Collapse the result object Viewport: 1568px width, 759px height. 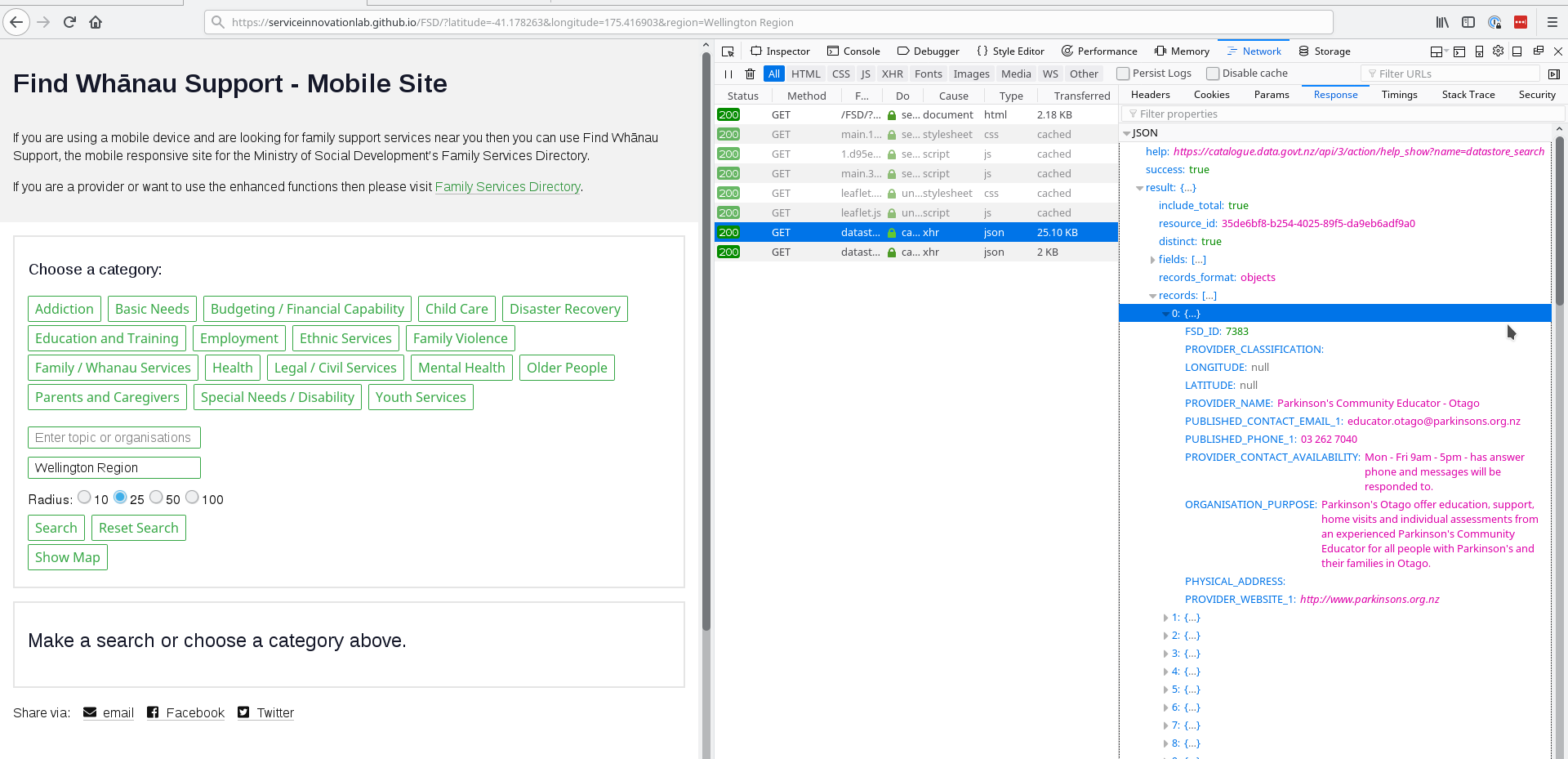click(1140, 188)
